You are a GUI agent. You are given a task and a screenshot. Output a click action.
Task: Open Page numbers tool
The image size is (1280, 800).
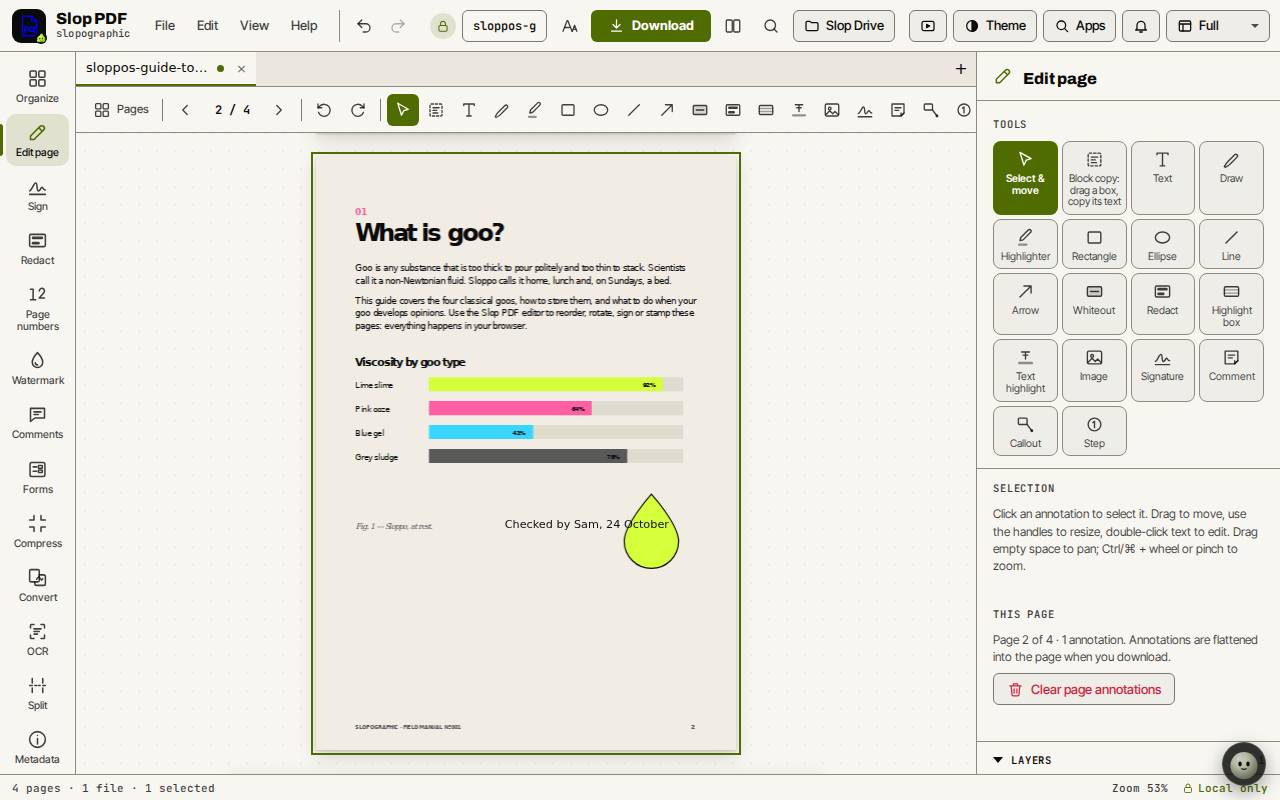pos(37,308)
